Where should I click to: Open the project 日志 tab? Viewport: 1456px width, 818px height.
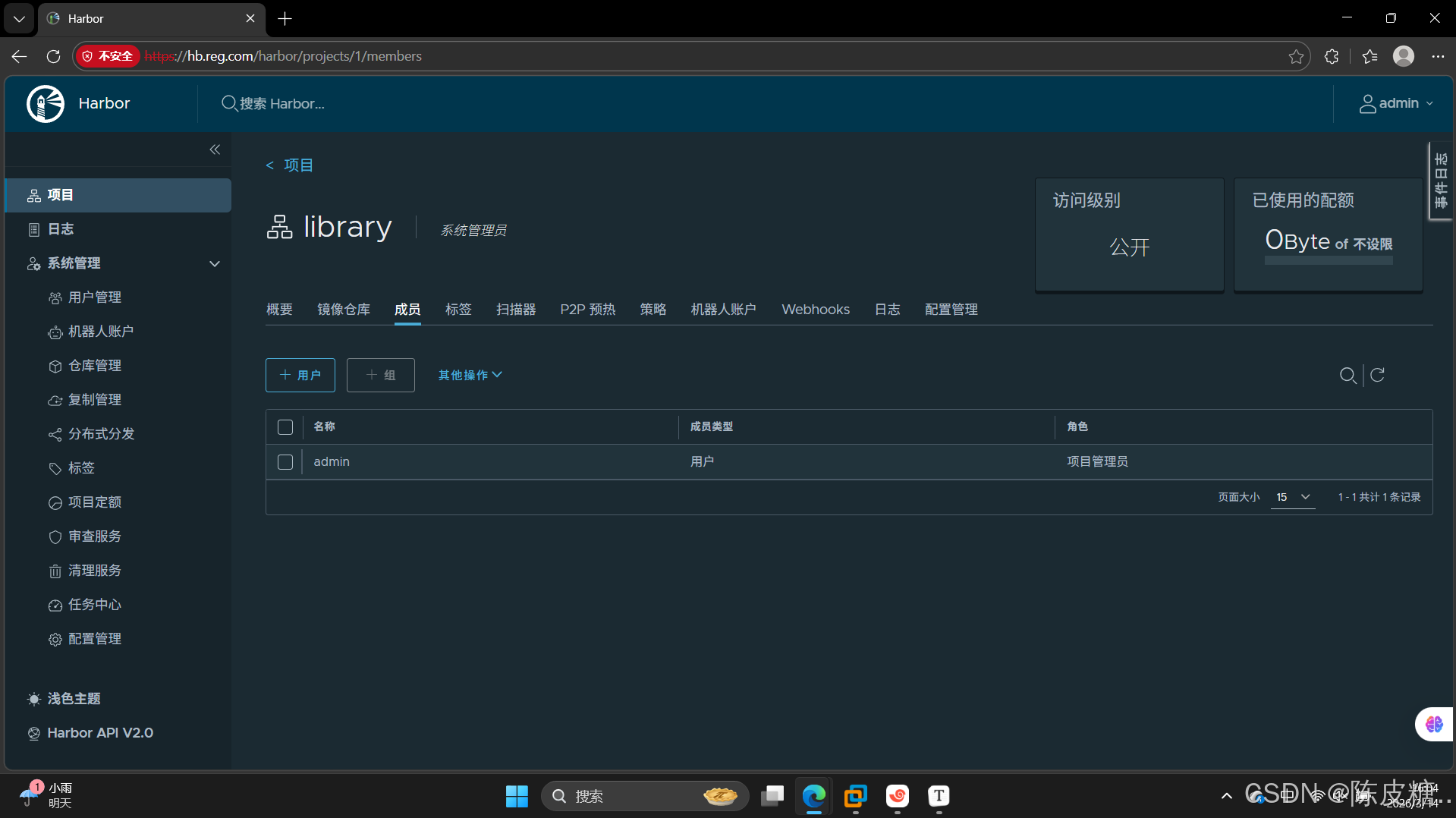[x=887, y=310]
